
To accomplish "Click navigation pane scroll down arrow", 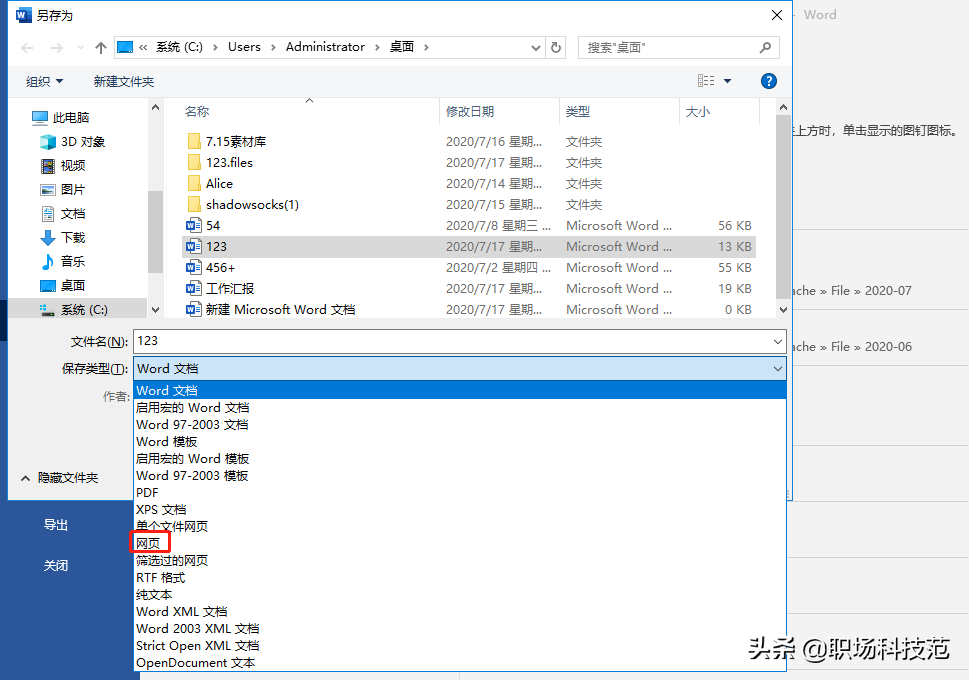I will coord(155,310).
